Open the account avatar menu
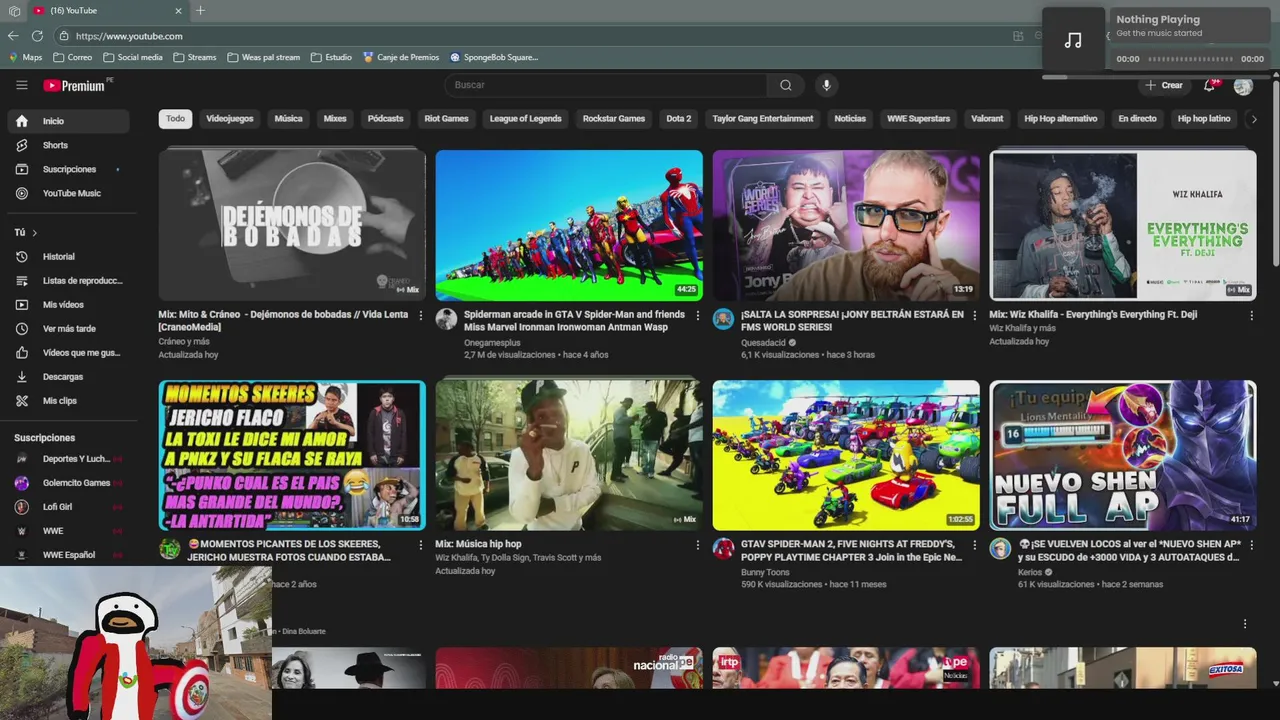Image resolution: width=1280 pixels, height=720 pixels. point(1243,85)
